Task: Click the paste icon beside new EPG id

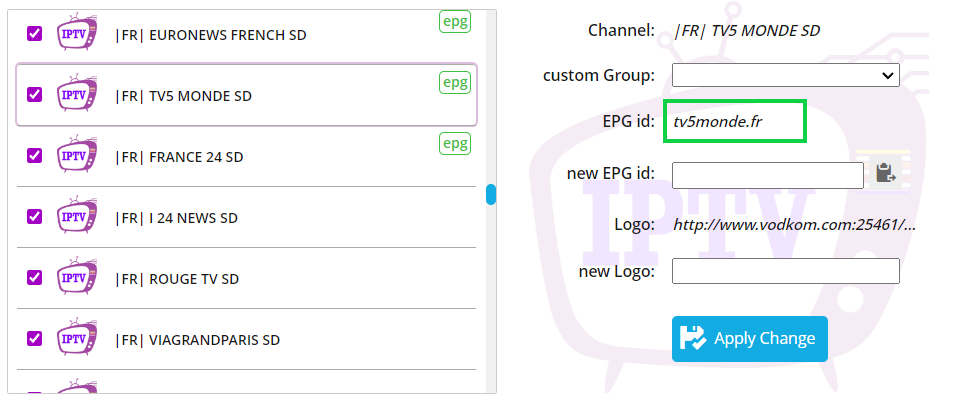Action: pos(885,173)
